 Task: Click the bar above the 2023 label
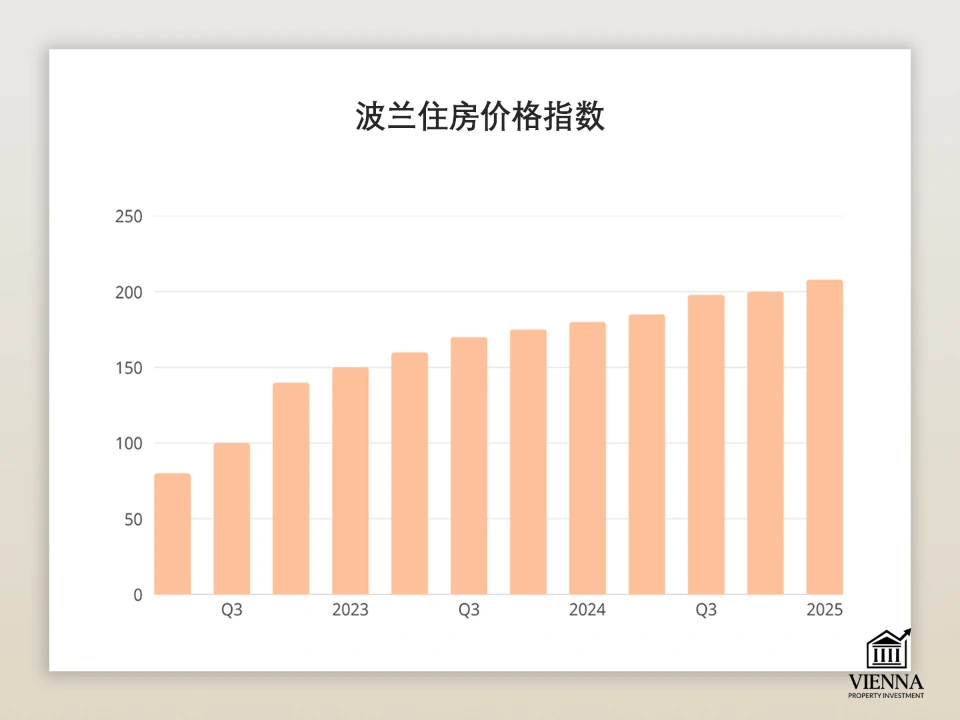pos(348,480)
